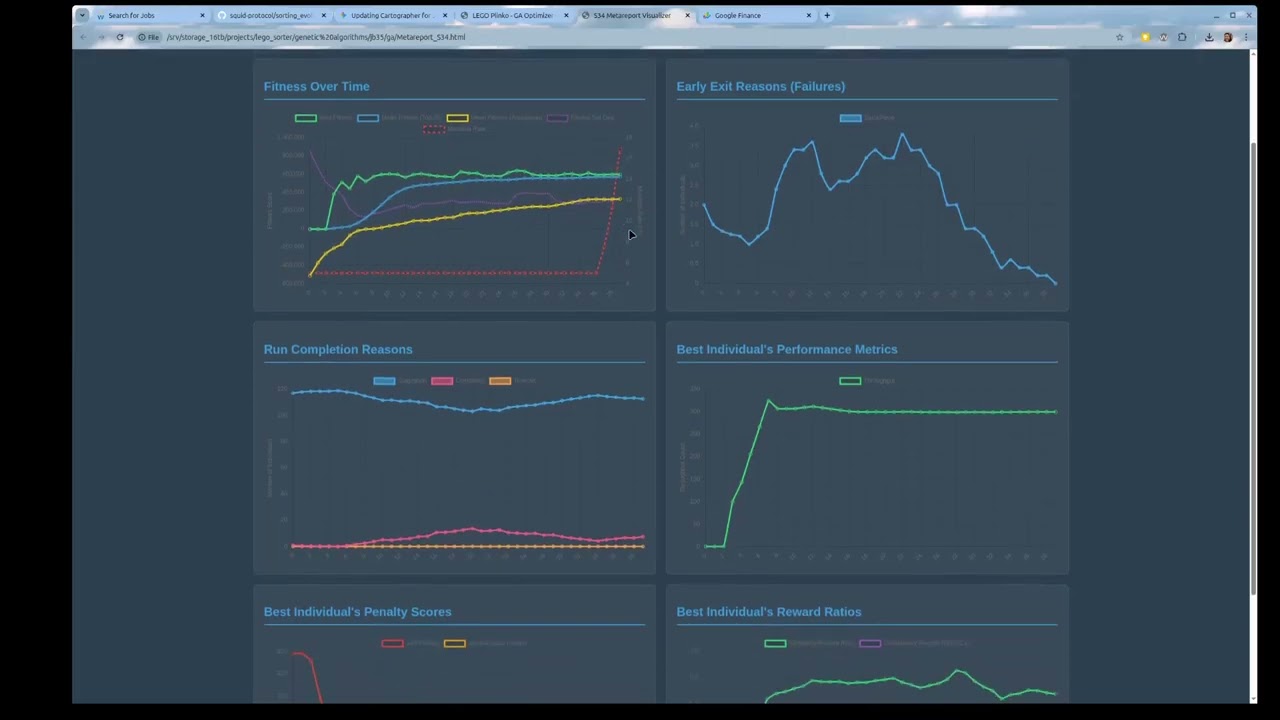
Task: Click the Early Exit Reasons (Failures) heading
Action: click(760, 86)
